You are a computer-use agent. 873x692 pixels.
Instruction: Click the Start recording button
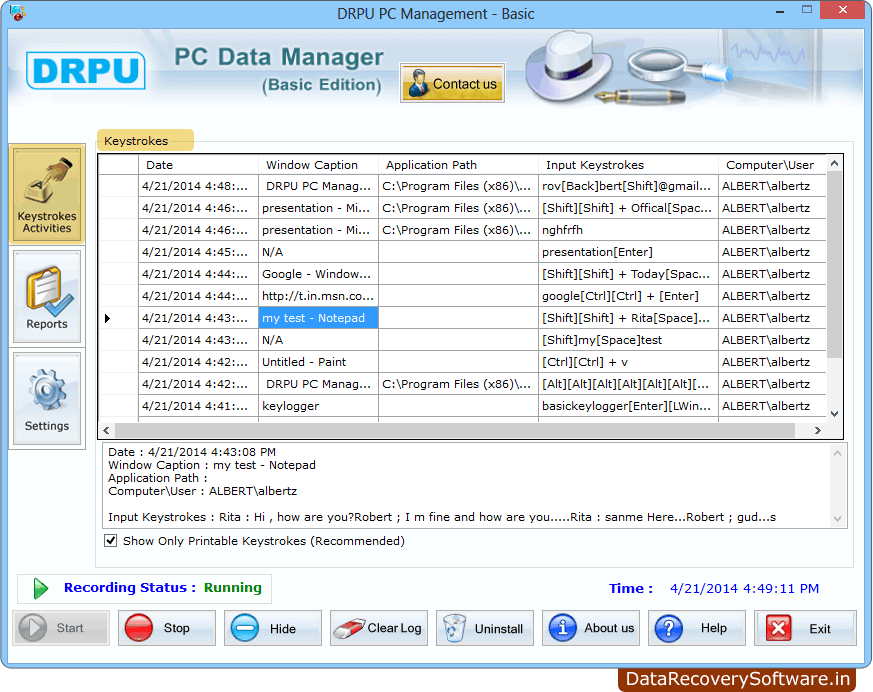61,628
